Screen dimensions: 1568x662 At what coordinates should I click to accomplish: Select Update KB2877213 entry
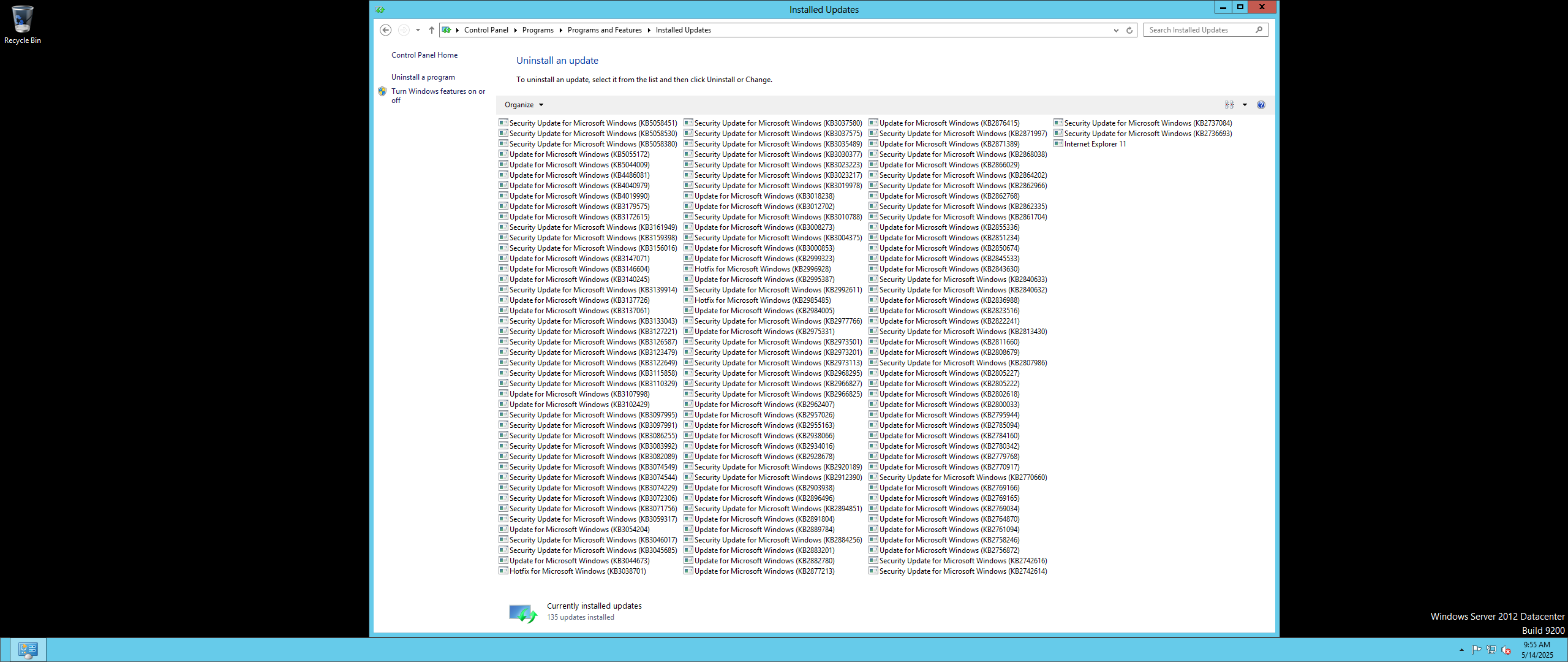click(759, 571)
